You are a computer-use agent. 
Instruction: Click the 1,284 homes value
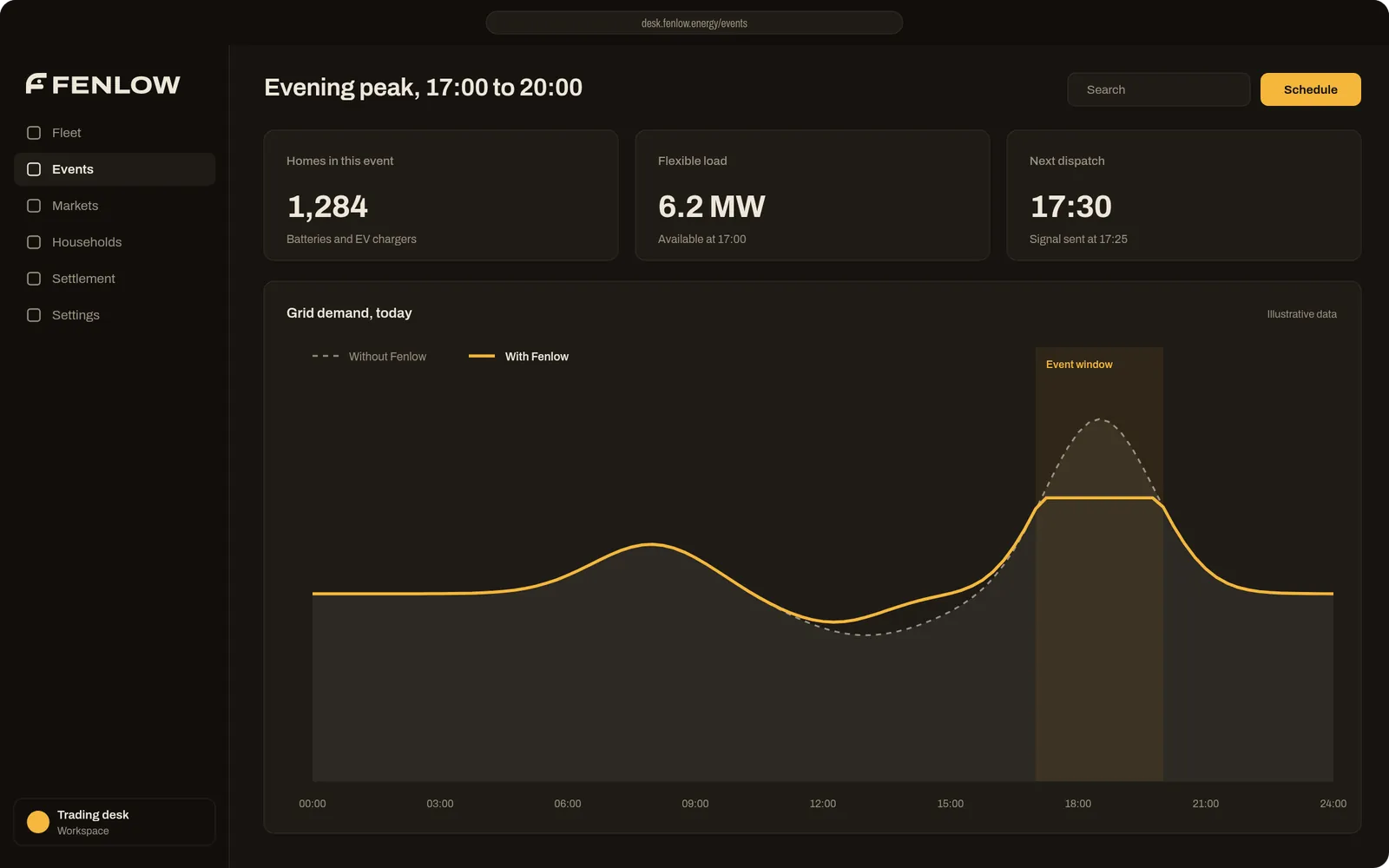327,207
